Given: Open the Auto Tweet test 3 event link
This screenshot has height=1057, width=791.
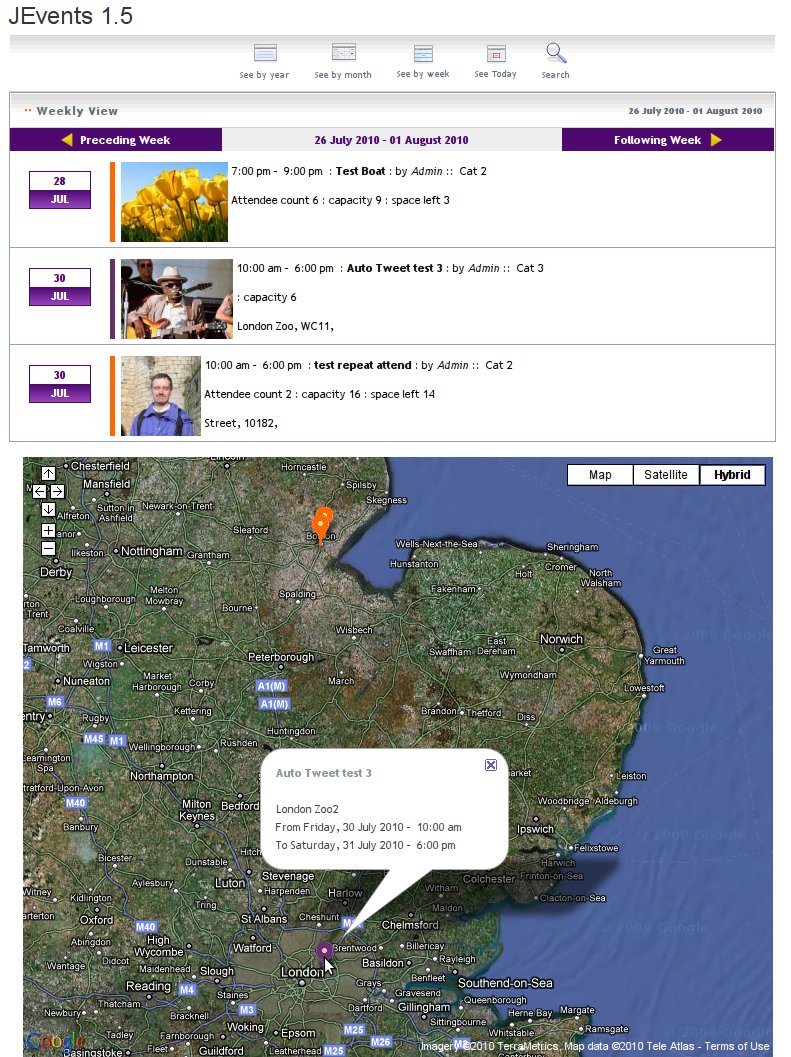Looking at the screenshot, I should tap(394, 268).
